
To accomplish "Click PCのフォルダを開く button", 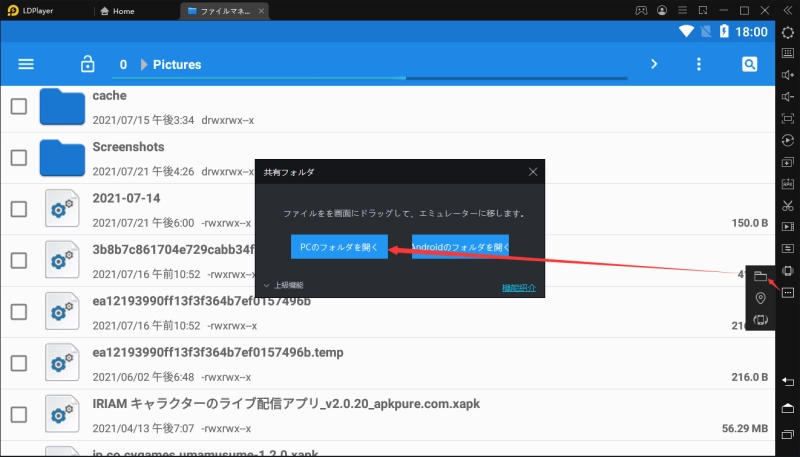I will point(339,247).
